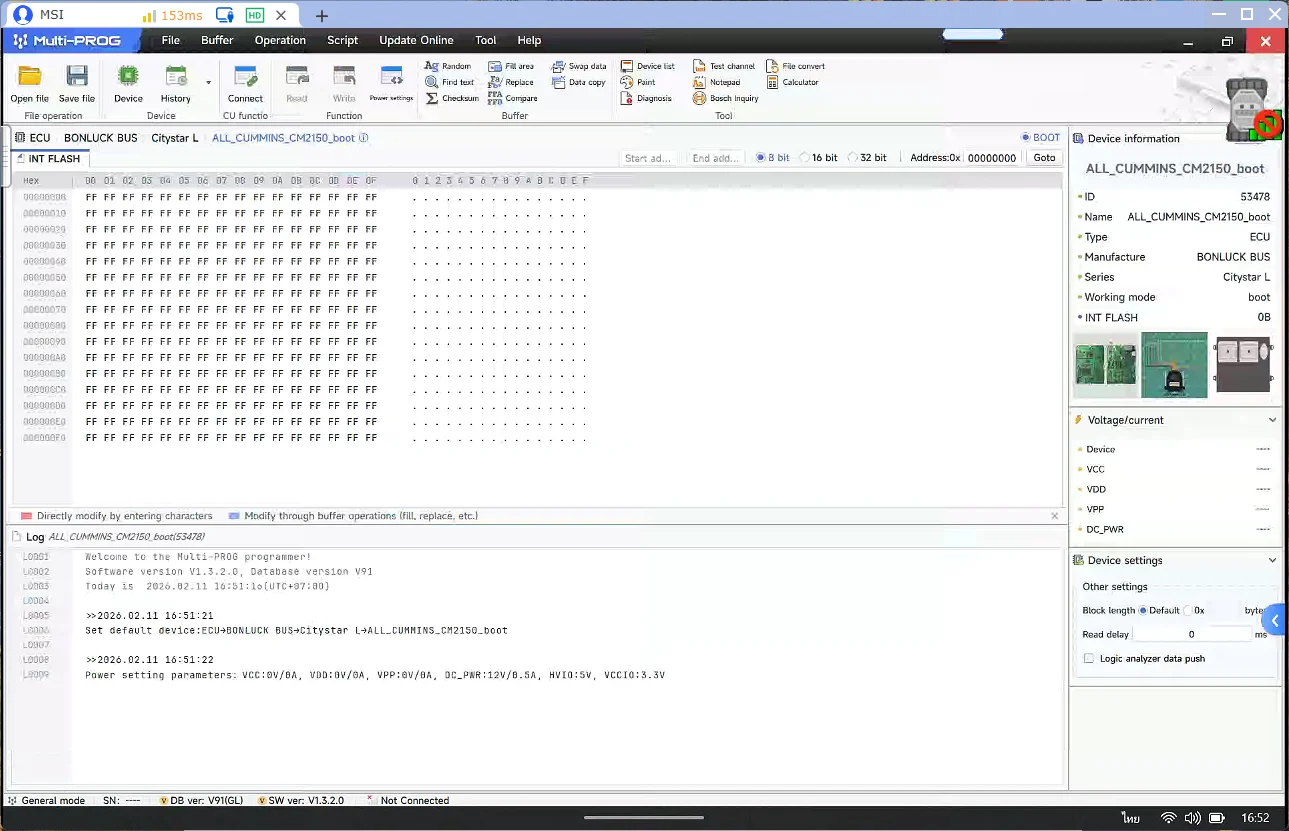Select Default block length radio button
Screen dimensions: 1289x831
coord(1143,610)
